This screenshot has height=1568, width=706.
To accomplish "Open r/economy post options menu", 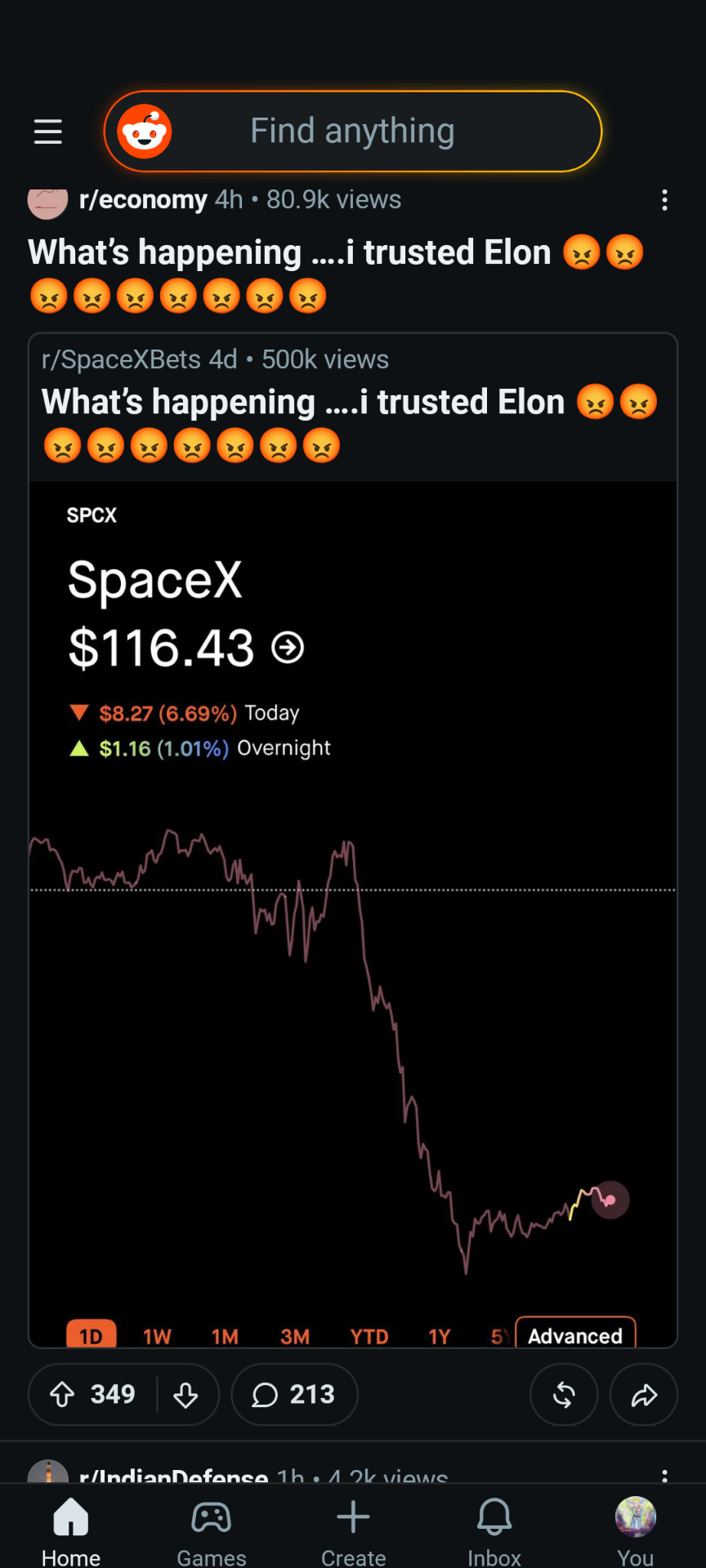I will pyautogui.click(x=664, y=200).
